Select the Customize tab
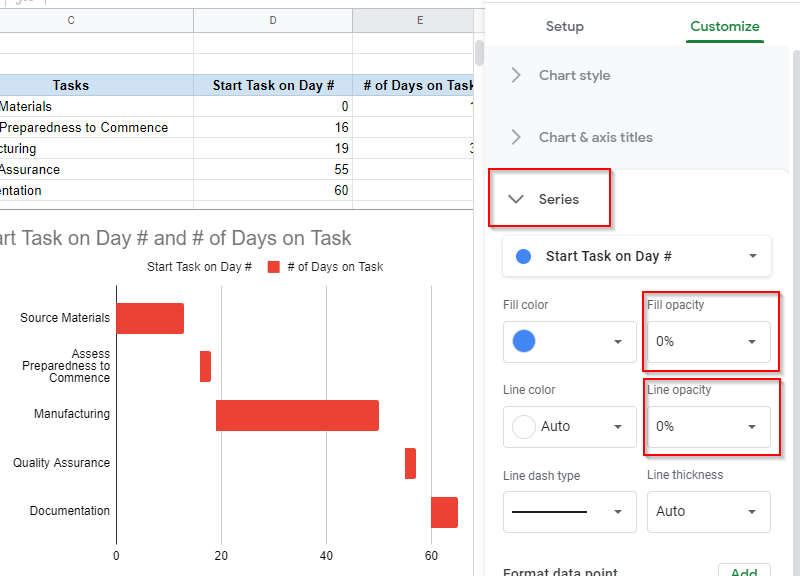The image size is (800, 576). click(x=724, y=26)
